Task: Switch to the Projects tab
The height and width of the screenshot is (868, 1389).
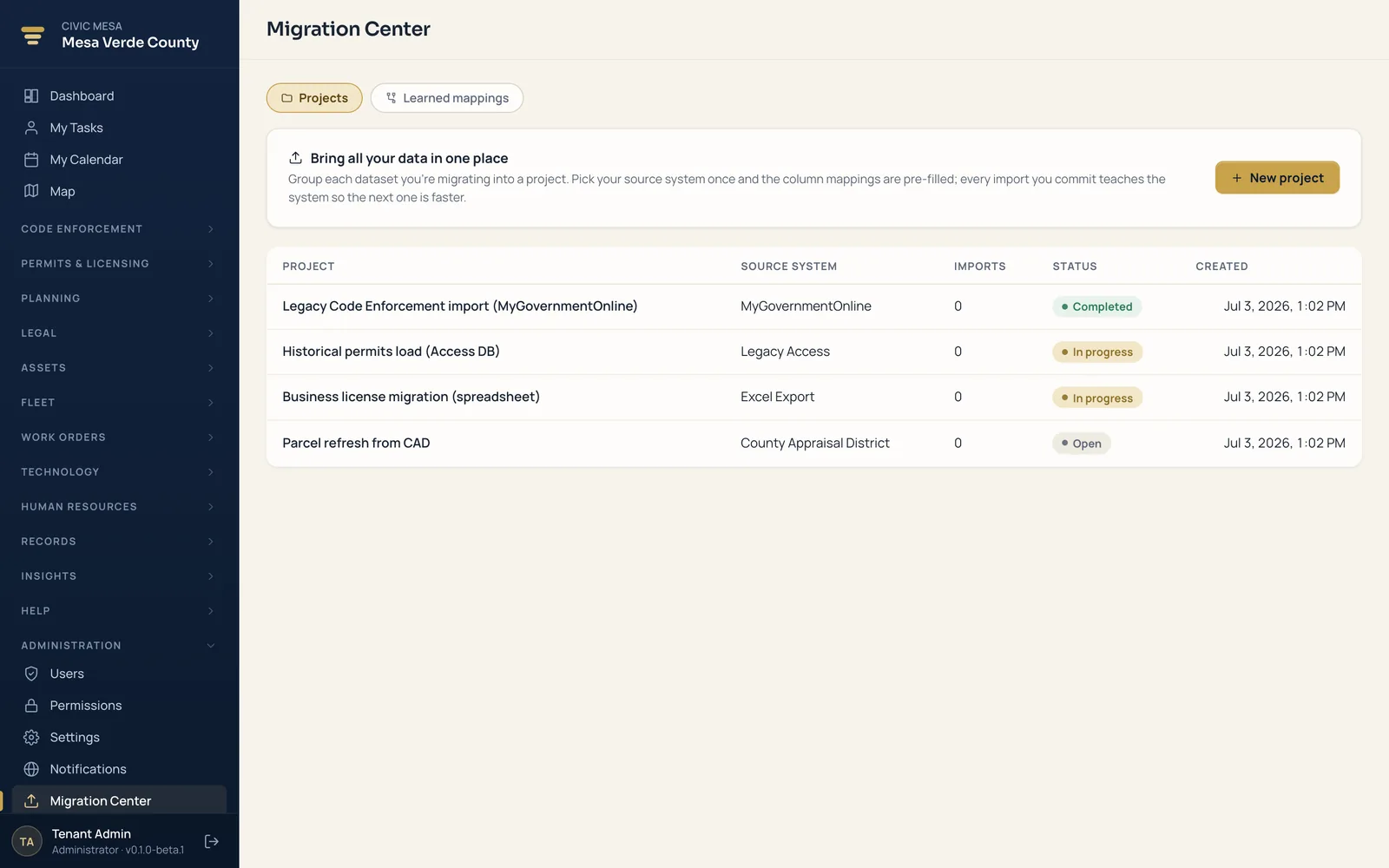Action: pyautogui.click(x=314, y=98)
